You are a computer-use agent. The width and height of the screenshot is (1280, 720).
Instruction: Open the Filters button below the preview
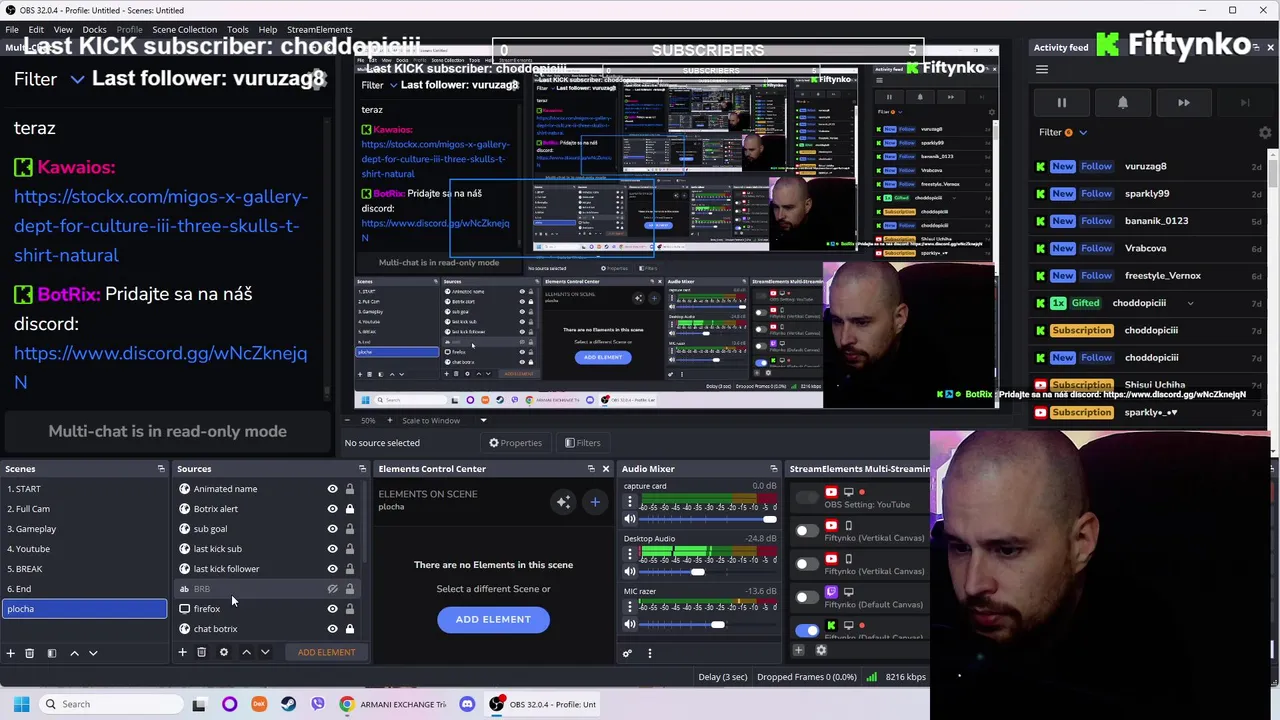click(x=582, y=443)
